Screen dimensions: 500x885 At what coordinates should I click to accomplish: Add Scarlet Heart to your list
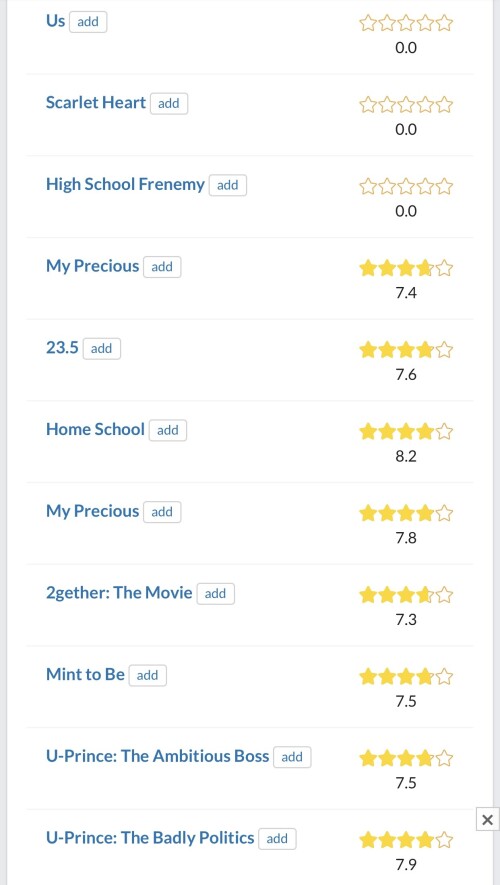tap(169, 104)
